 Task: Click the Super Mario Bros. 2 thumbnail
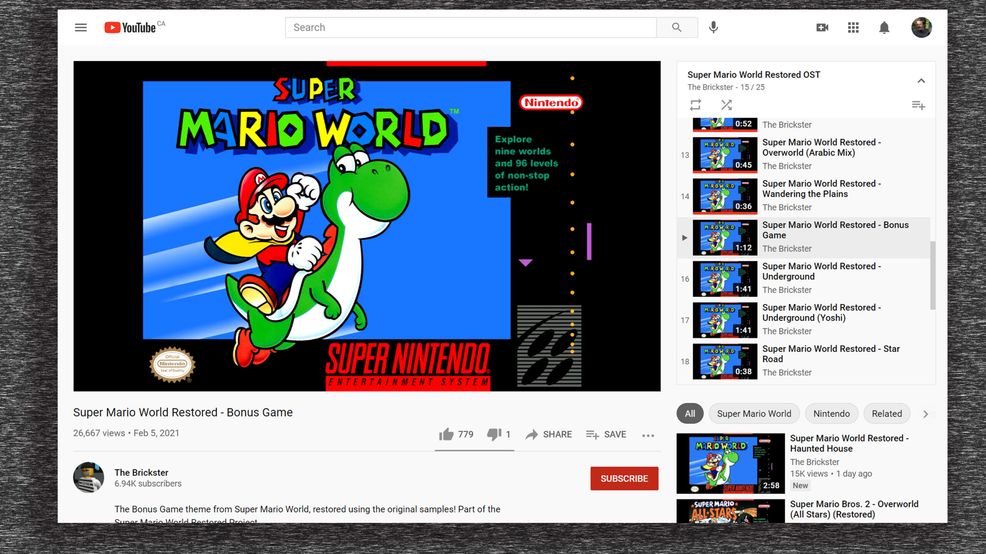pos(731,511)
